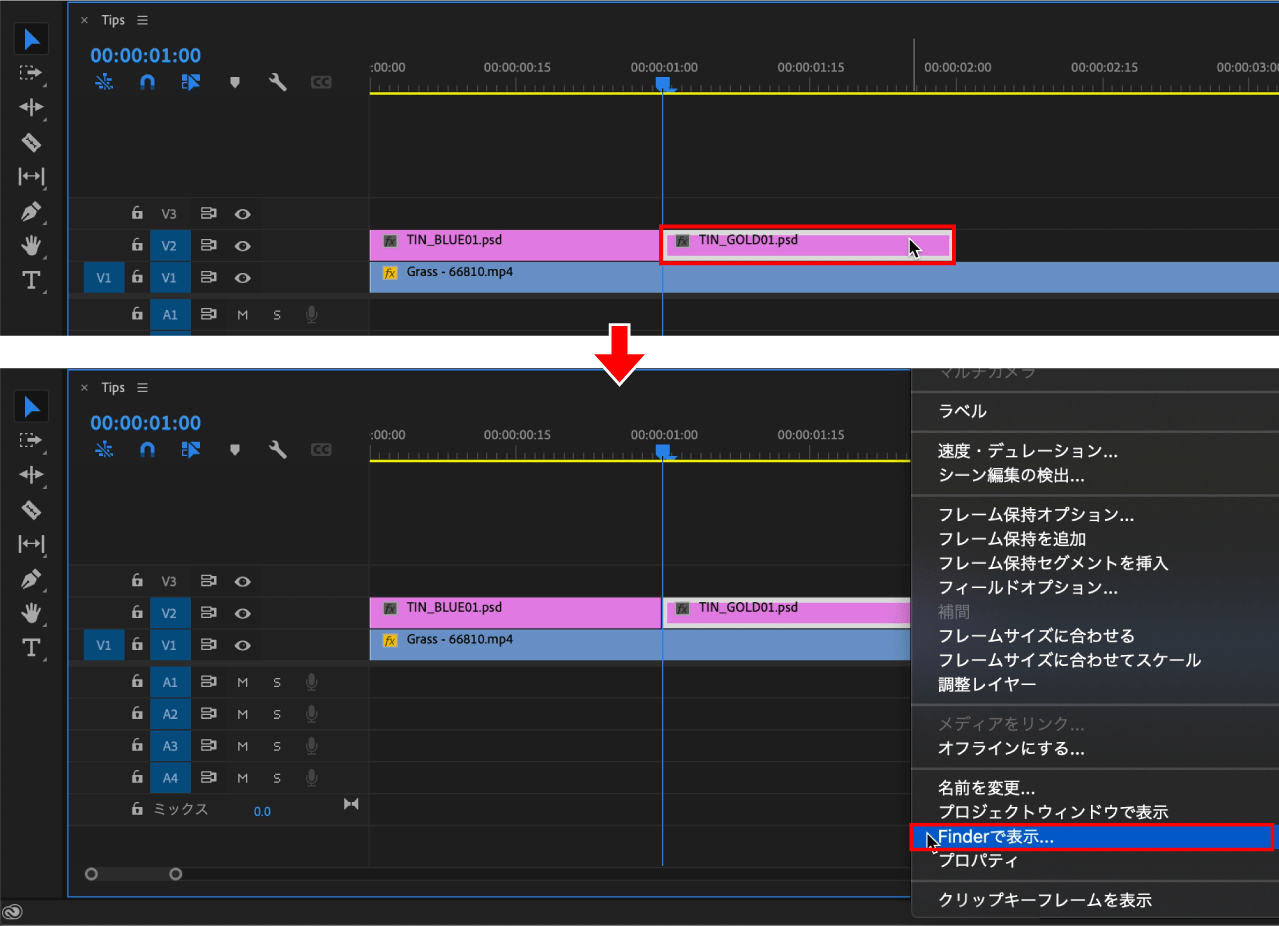Select the Razor tool in the lower panel
This screenshot has width=1279, height=926.
[32, 509]
